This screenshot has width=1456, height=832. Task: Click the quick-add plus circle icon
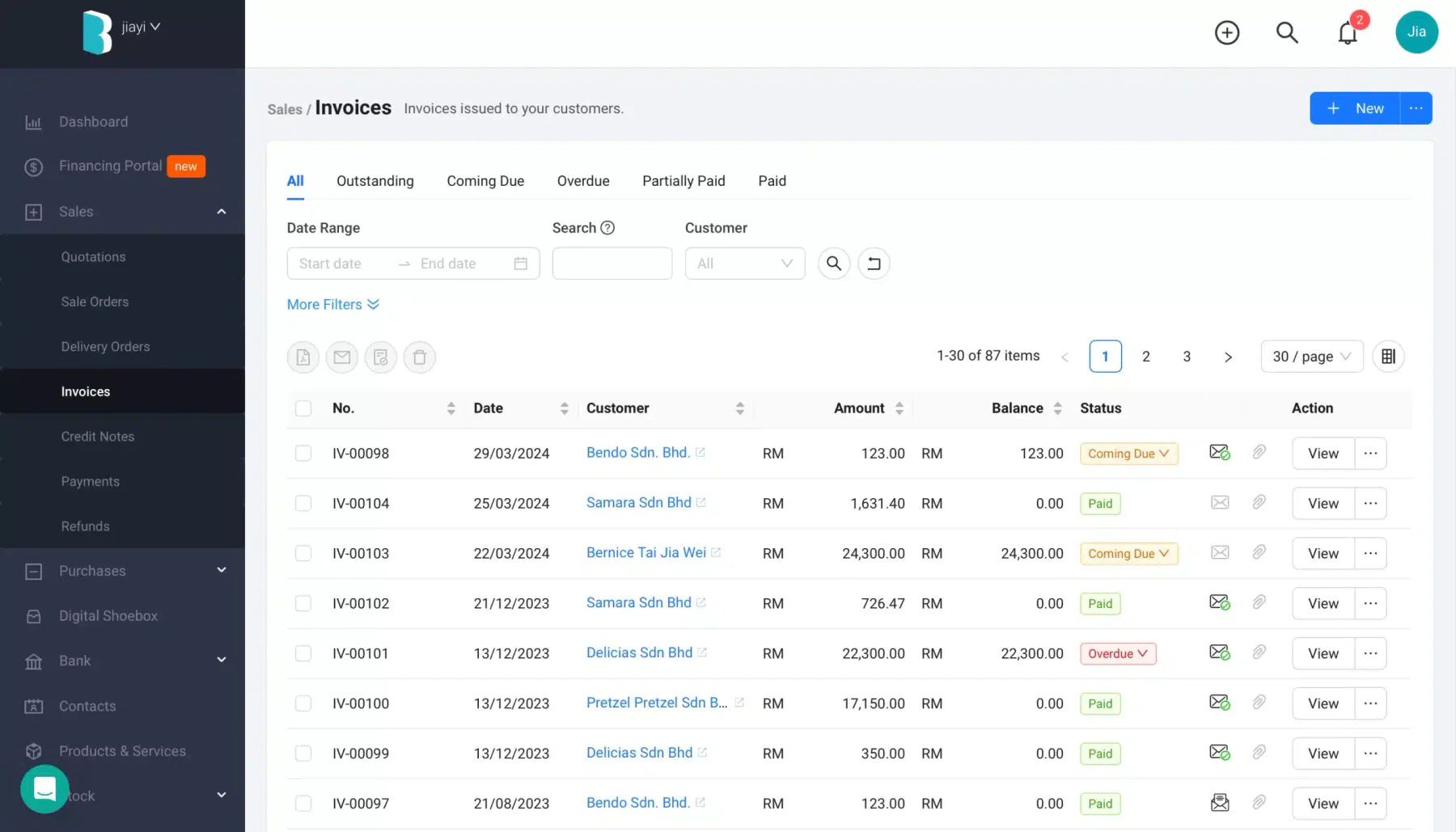[1227, 32]
